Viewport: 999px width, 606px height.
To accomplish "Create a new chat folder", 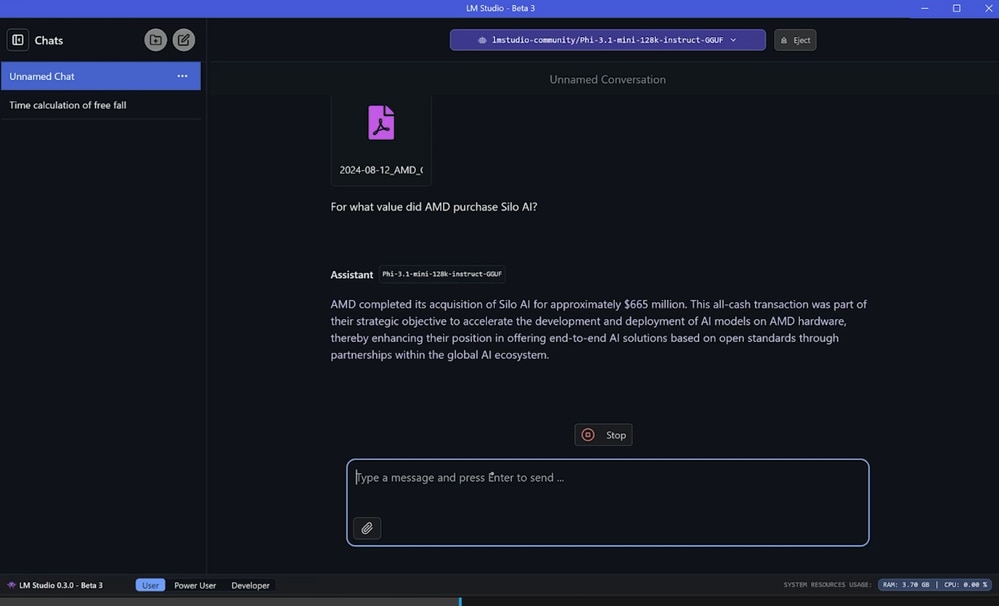I will pyautogui.click(x=155, y=40).
